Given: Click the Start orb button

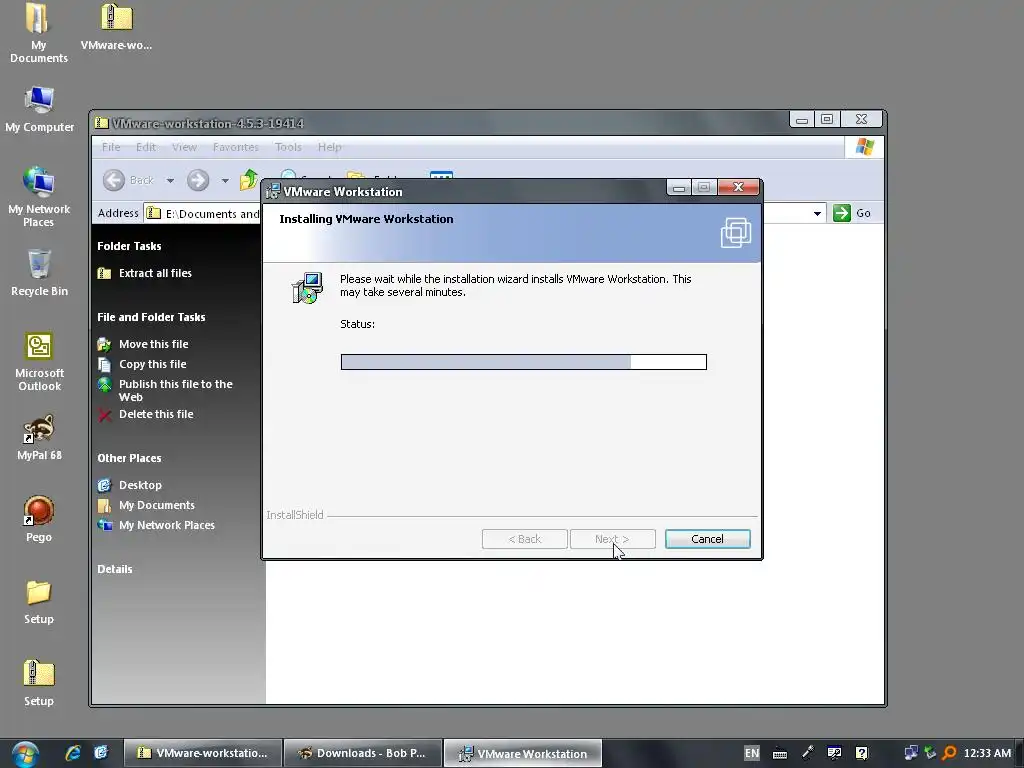Looking at the screenshot, I should point(25,754).
